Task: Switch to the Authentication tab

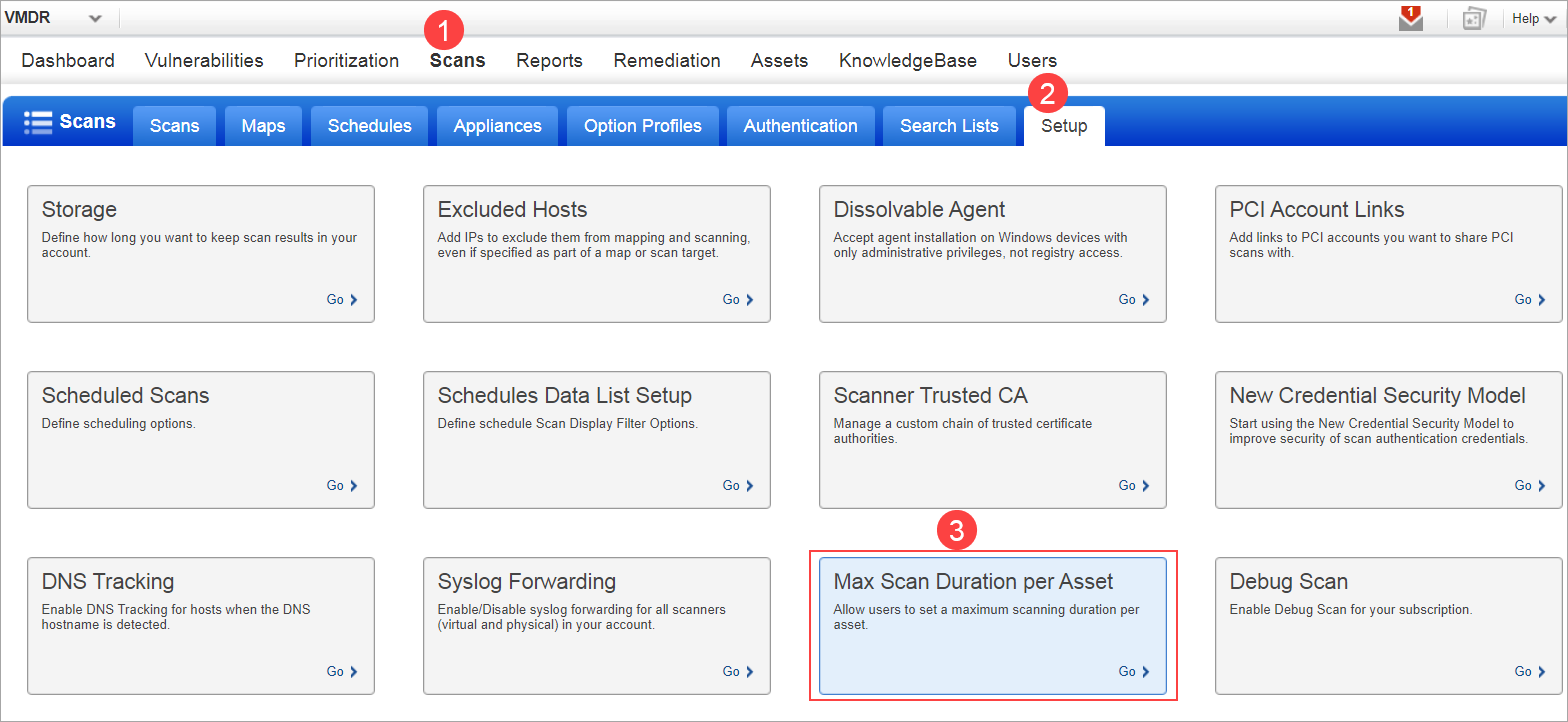Action: [x=800, y=126]
